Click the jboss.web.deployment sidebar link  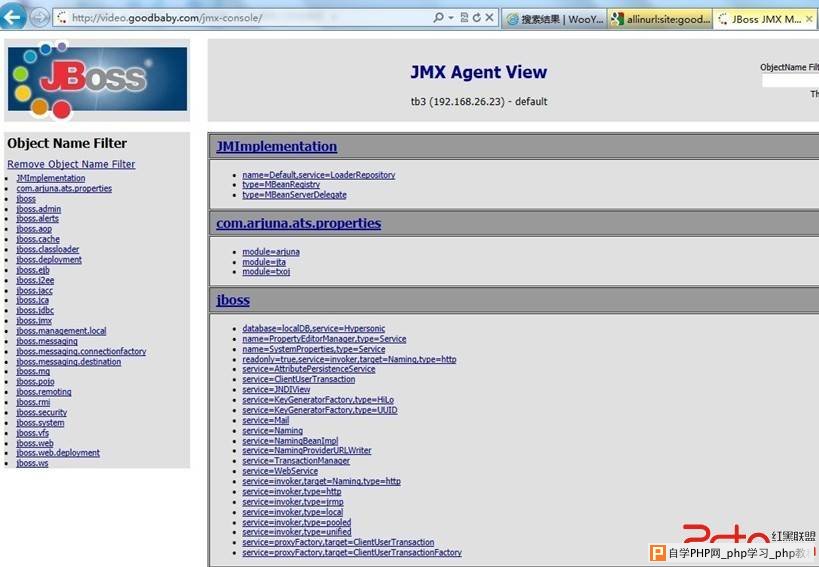(57, 453)
